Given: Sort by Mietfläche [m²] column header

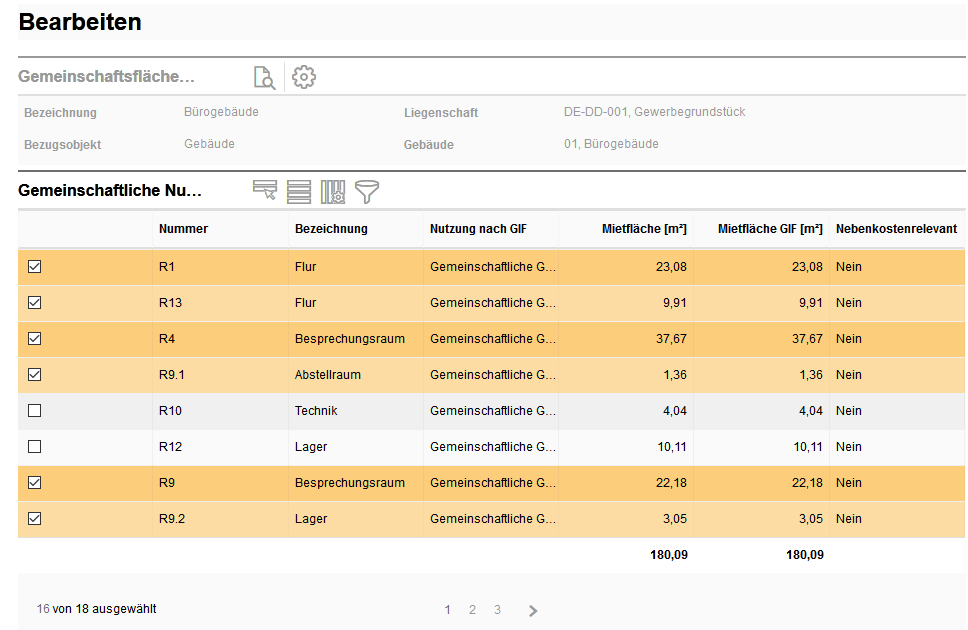Looking at the screenshot, I should click(644, 229).
